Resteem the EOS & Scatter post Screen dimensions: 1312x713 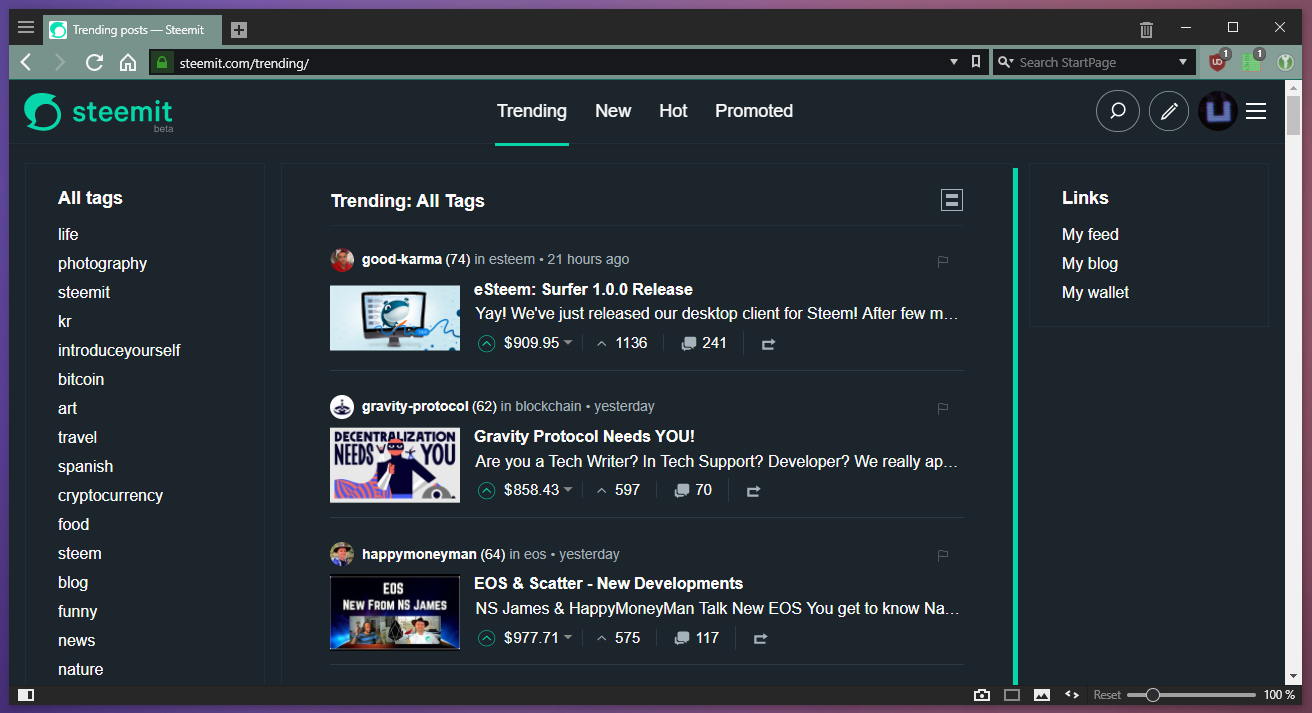(x=760, y=639)
